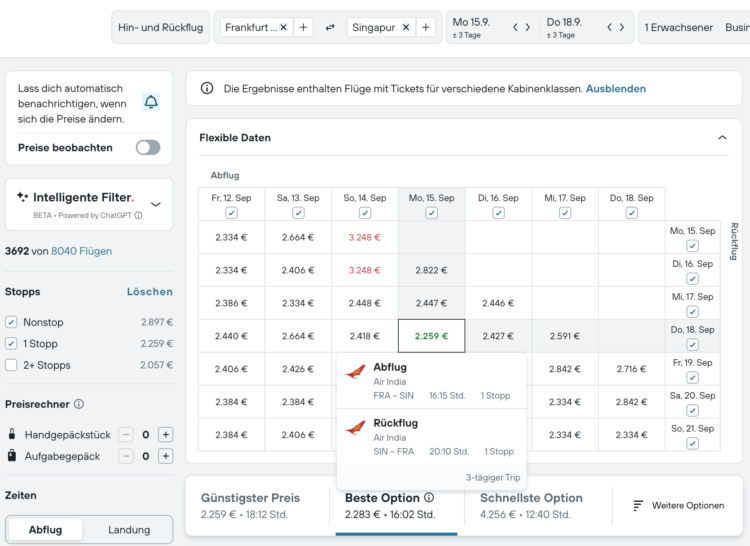The width and height of the screenshot is (750, 546).
Task: Add another origin airport with plus
Action: coord(304,28)
